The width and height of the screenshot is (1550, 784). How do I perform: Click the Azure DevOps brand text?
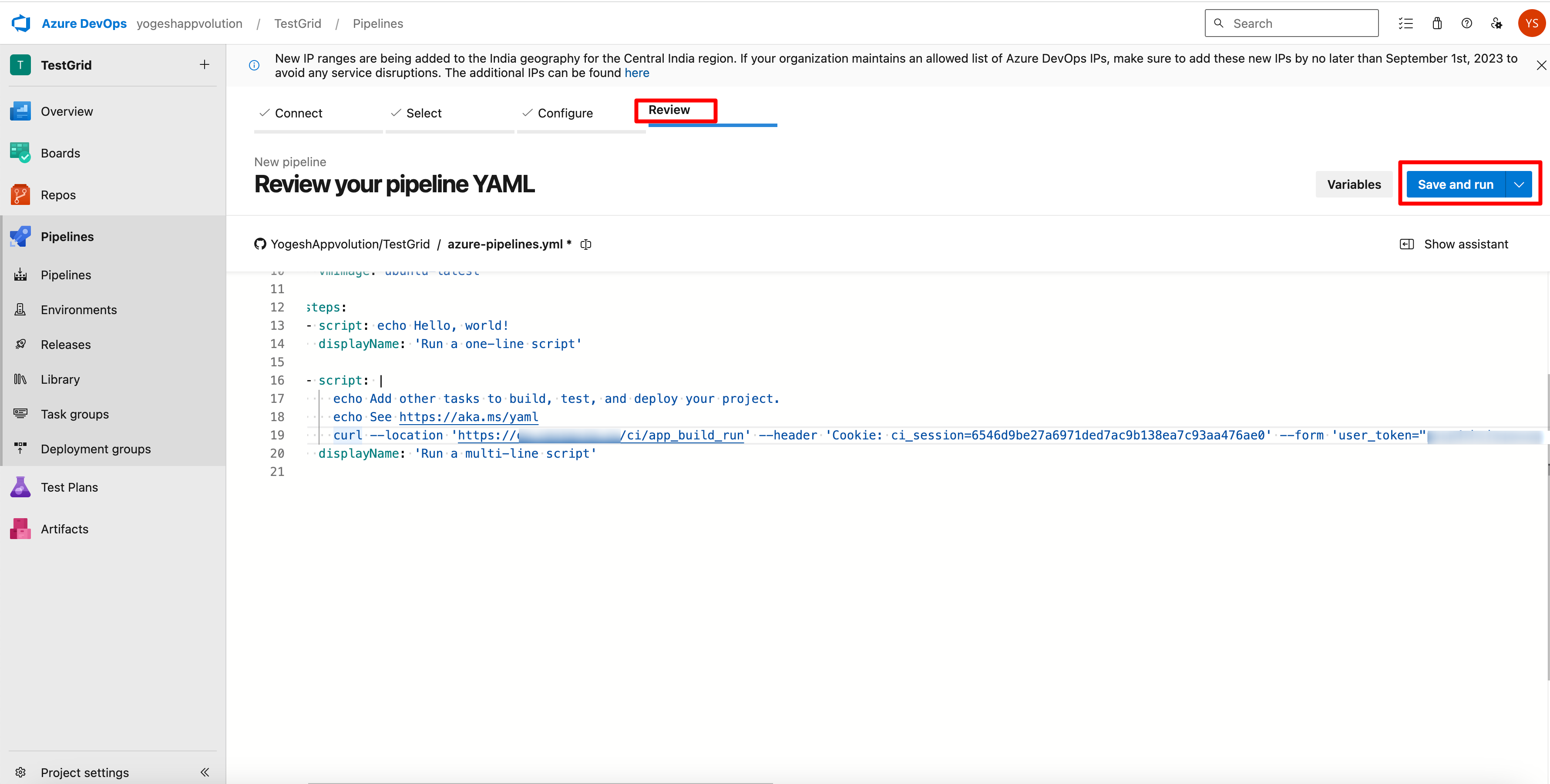pyautogui.click(x=84, y=23)
